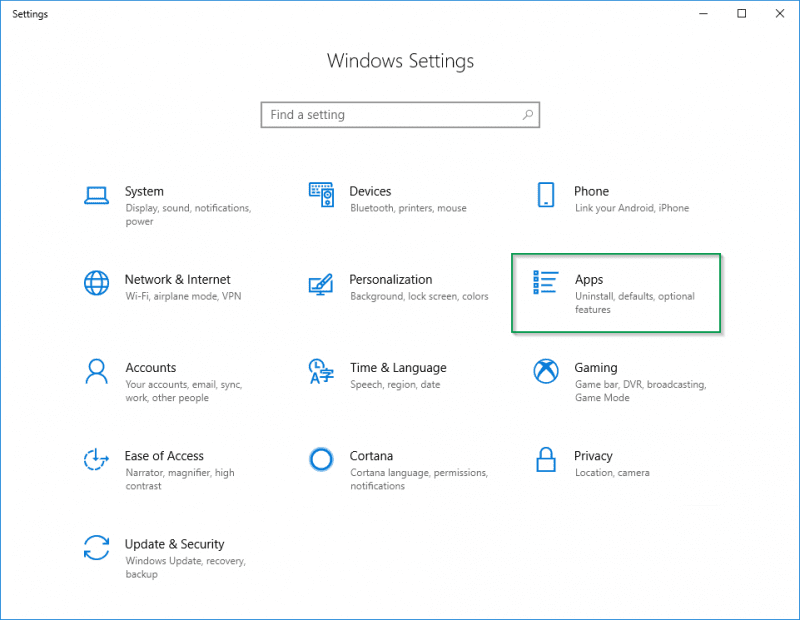Open the Privacy padlock icon
Viewport: 800px width, 620px height.
coord(546,460)
